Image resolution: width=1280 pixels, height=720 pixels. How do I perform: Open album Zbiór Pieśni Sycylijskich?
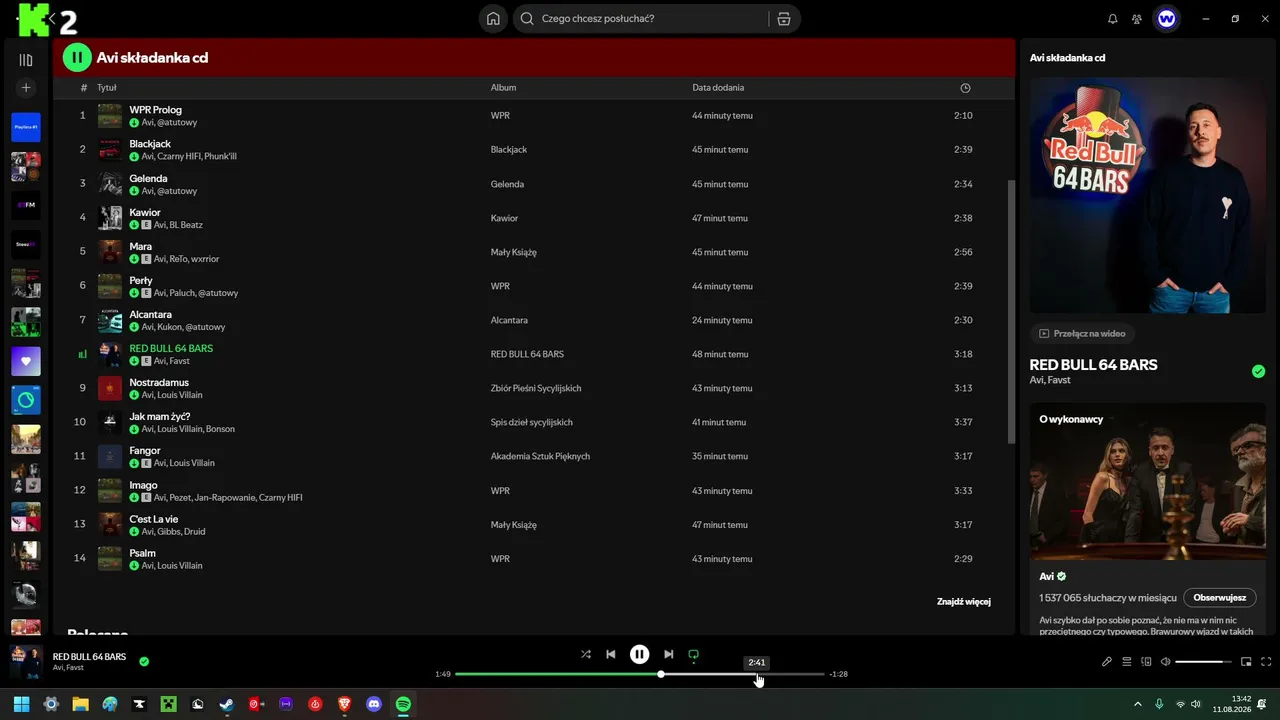click(536, 388)
